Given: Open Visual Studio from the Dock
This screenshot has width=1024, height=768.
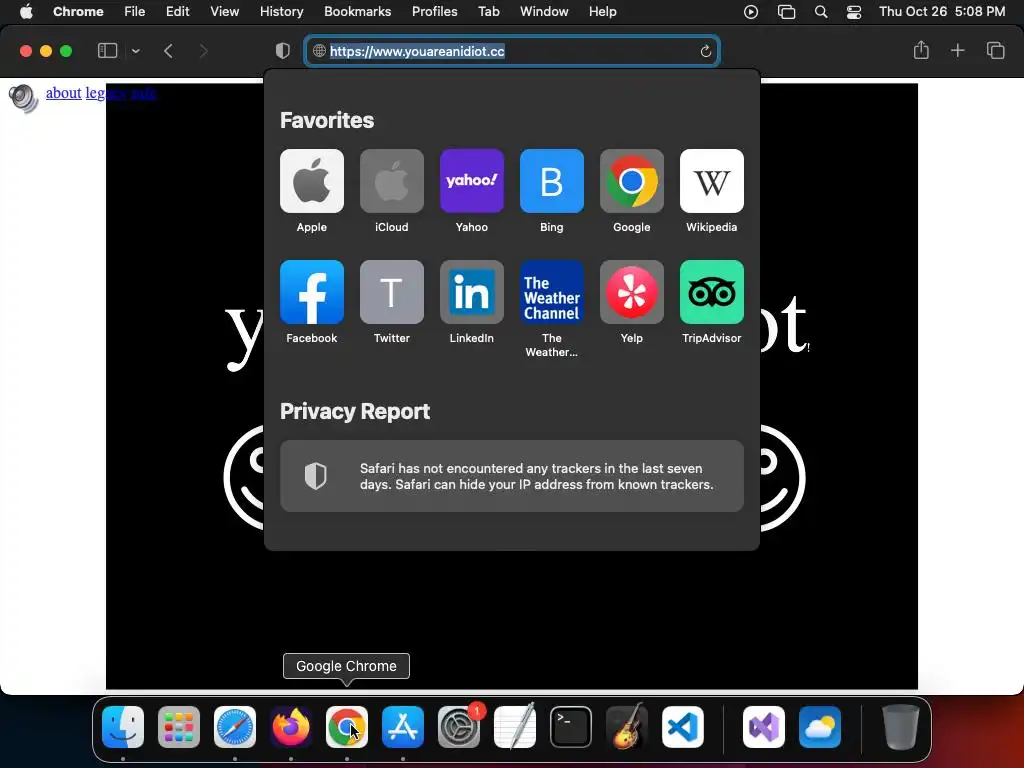Looking at the screenshot, I should pos(764,727).
